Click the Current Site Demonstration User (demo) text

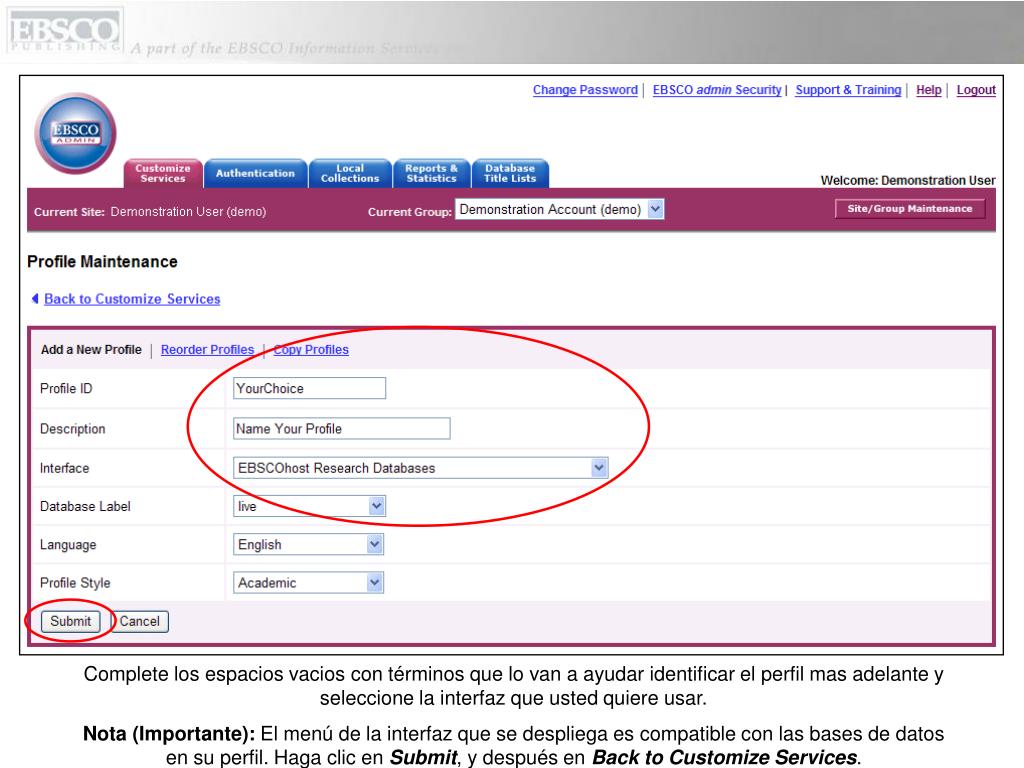[150, 212]
